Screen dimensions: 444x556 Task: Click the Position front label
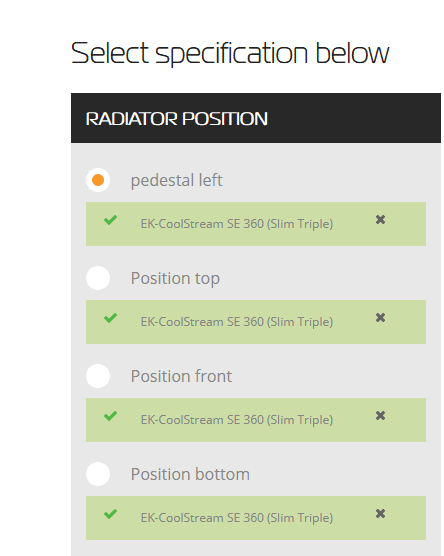coord(181,376)
